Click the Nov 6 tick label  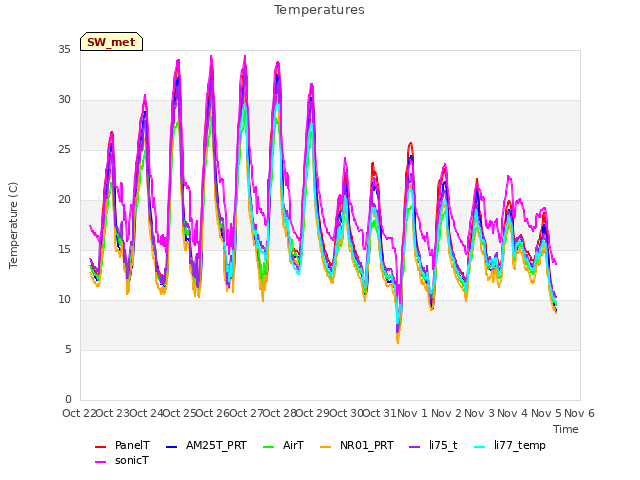click(x=579, y=413)
